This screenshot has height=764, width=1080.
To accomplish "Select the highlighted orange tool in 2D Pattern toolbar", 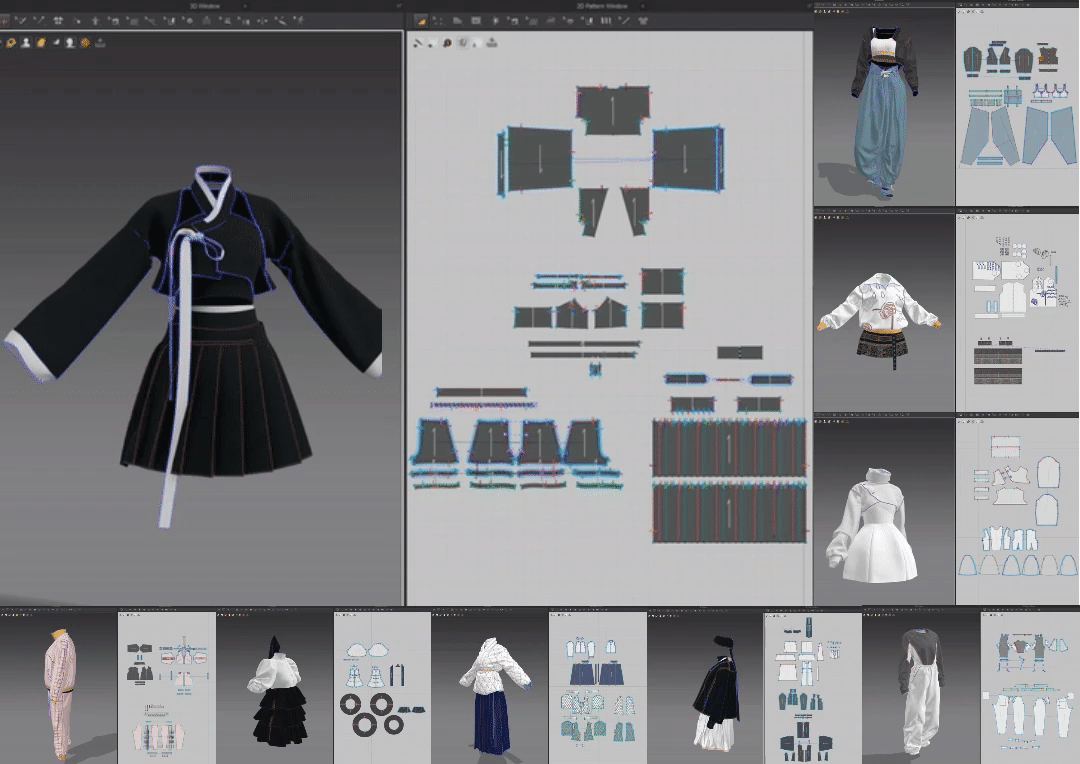I will 422,20.
